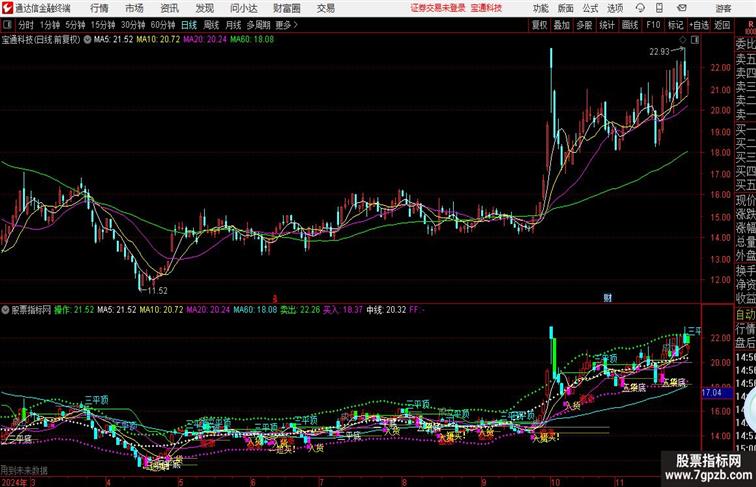Add stock via +自选 button
This screenshot has height=487, width=756.
point(699,25)
